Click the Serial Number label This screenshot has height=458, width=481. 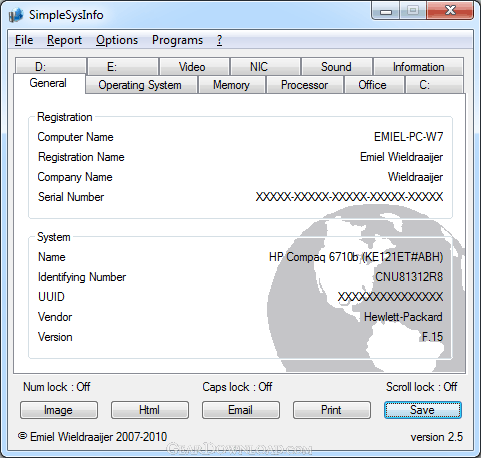coord(71,197)
